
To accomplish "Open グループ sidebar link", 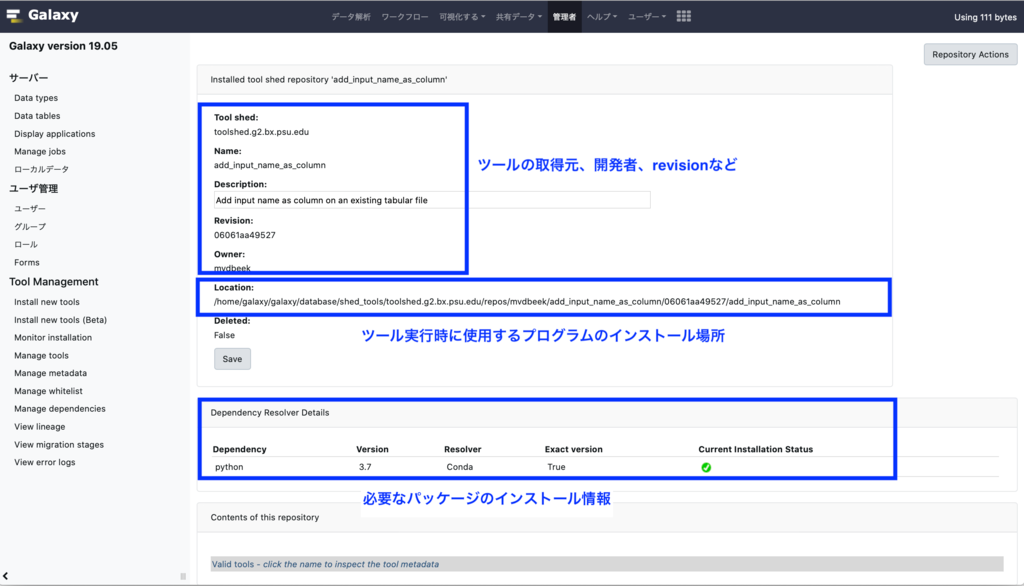I will 30,227.
